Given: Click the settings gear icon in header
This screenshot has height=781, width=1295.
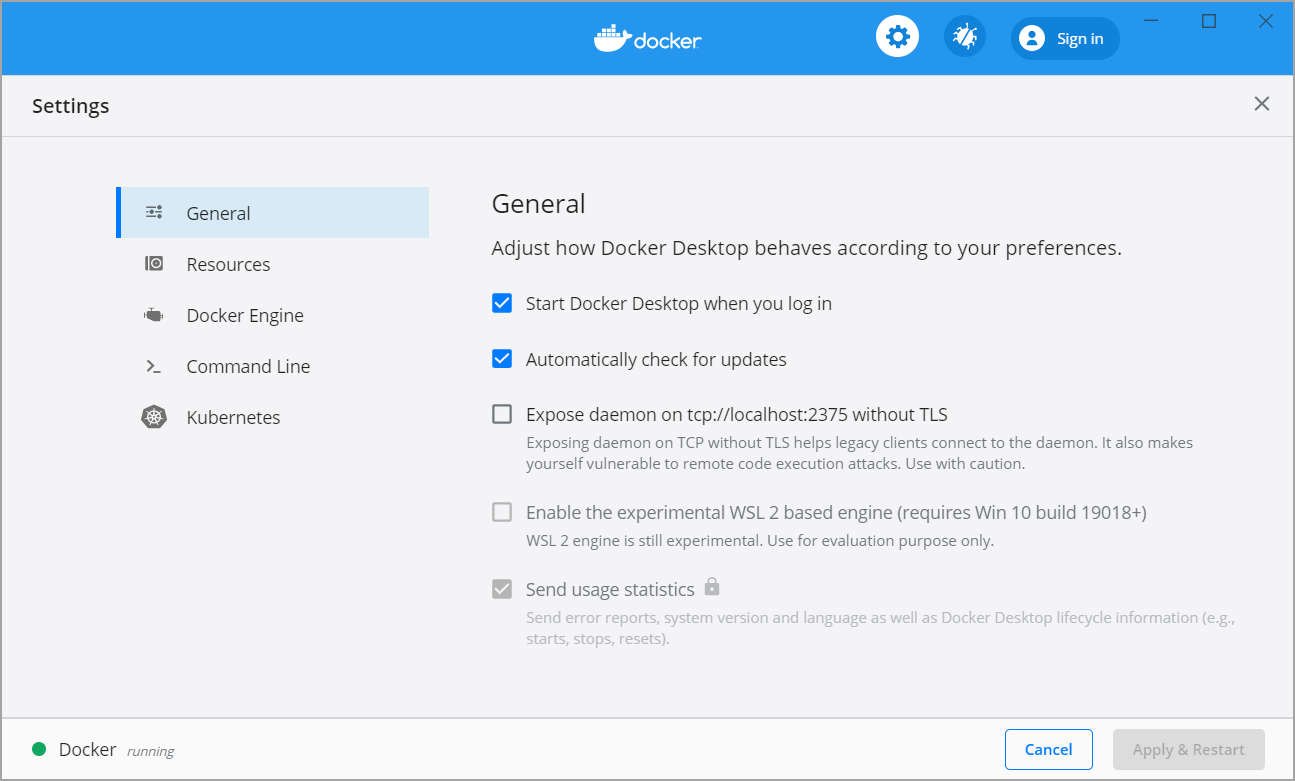Looking at the screenshot, I should pos(897,38).
